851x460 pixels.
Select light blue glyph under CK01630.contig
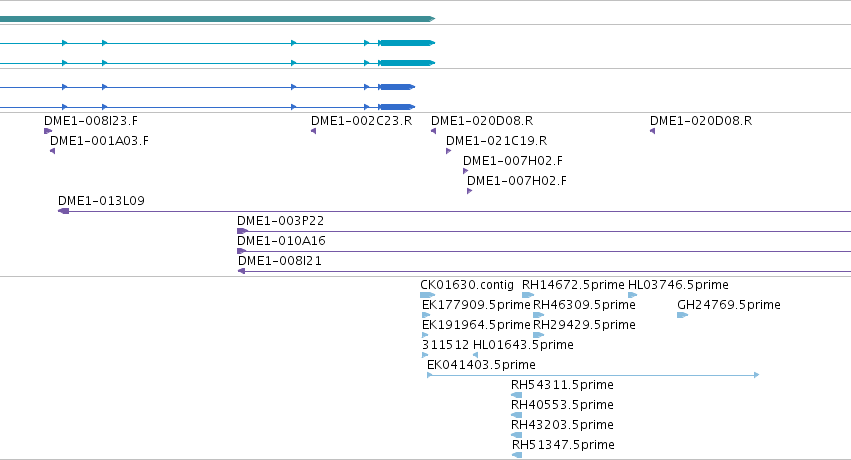[x=427, y=295]
